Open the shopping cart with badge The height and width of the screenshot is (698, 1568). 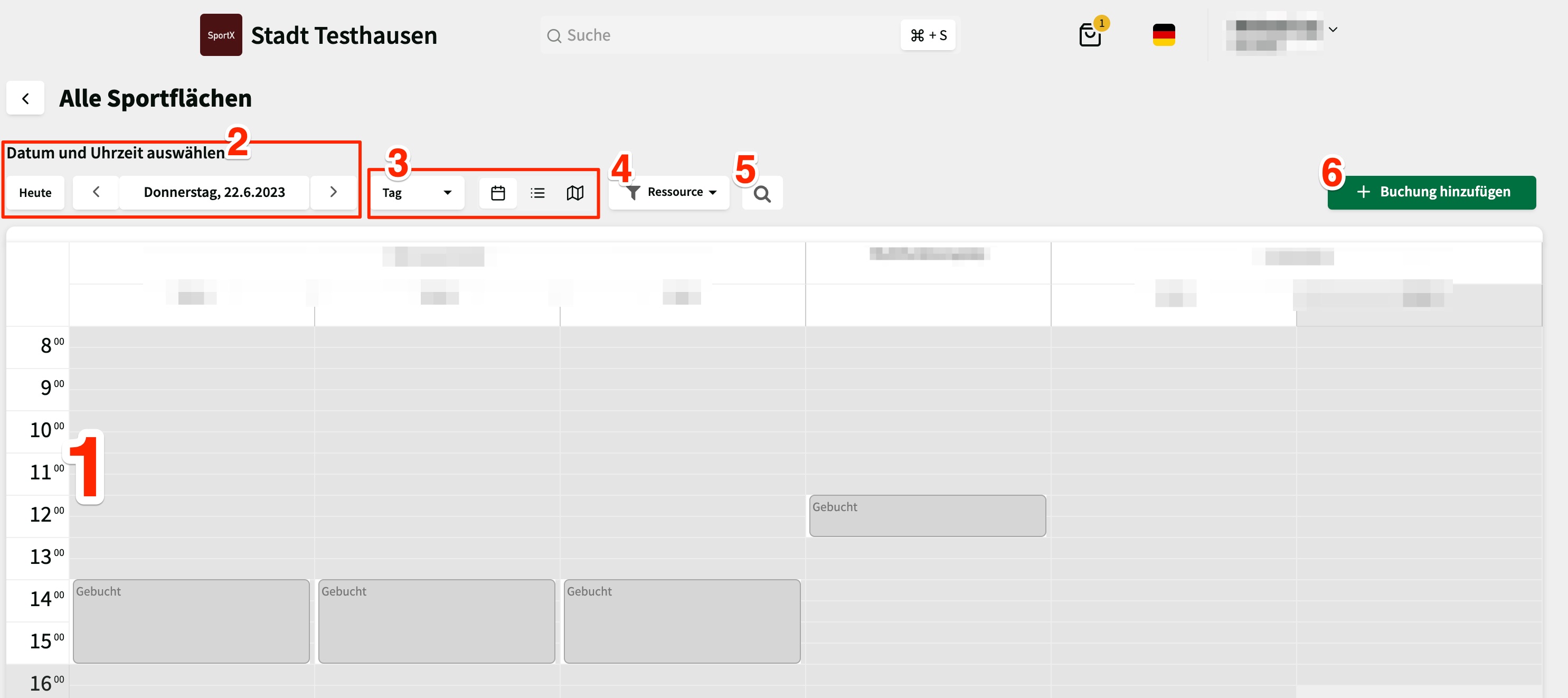(x=1090, y=35)
